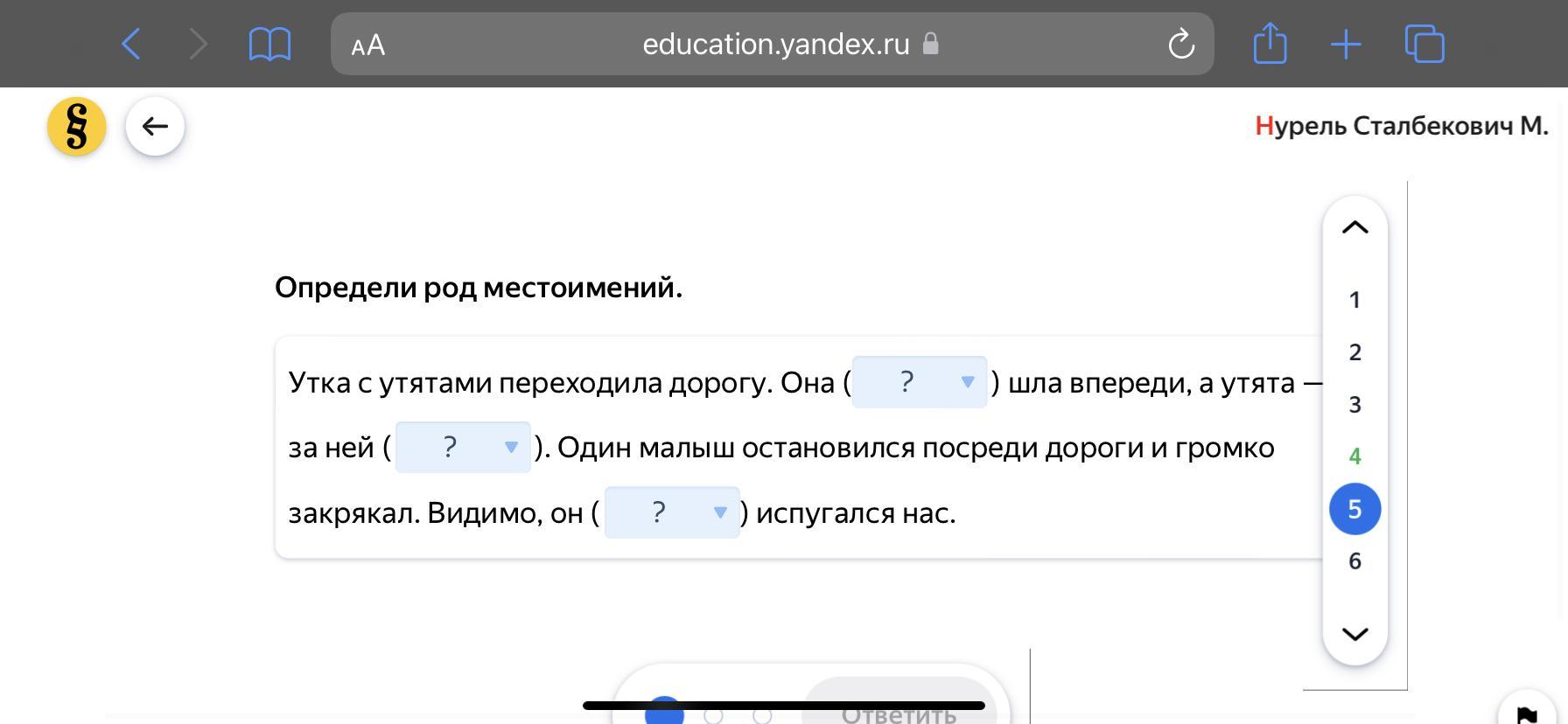Click the Ответить submit button
Screen dimensions: 1568x724
pos(899,701)
